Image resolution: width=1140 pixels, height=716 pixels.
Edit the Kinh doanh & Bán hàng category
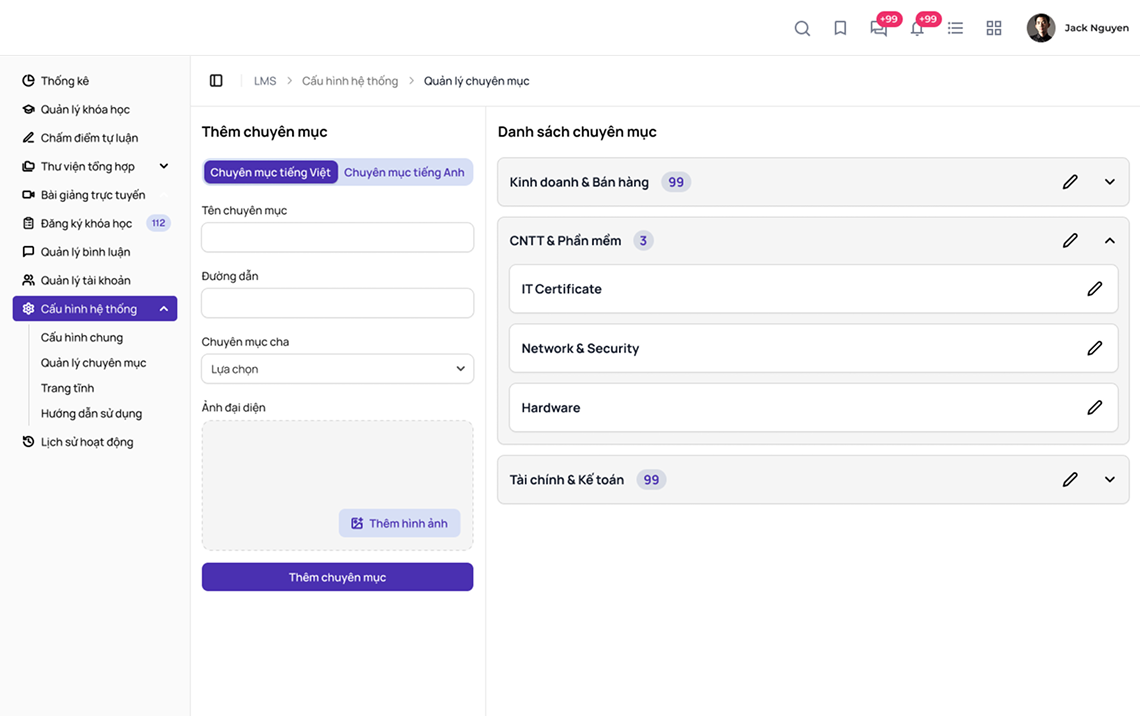coord(1070,182)
